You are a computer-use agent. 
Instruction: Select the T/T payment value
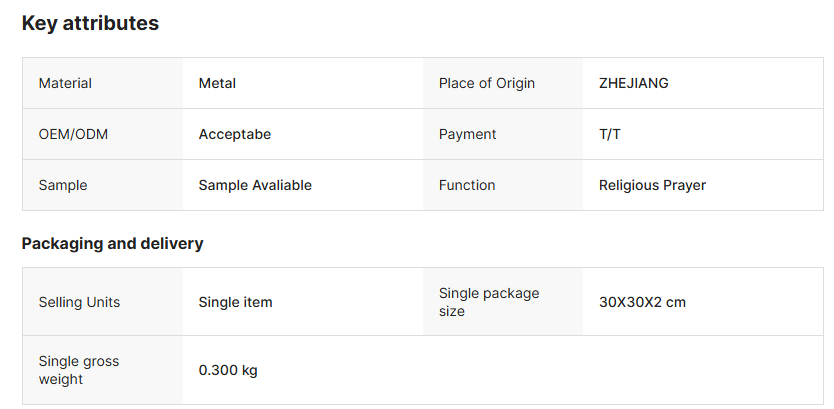point(609,134)
